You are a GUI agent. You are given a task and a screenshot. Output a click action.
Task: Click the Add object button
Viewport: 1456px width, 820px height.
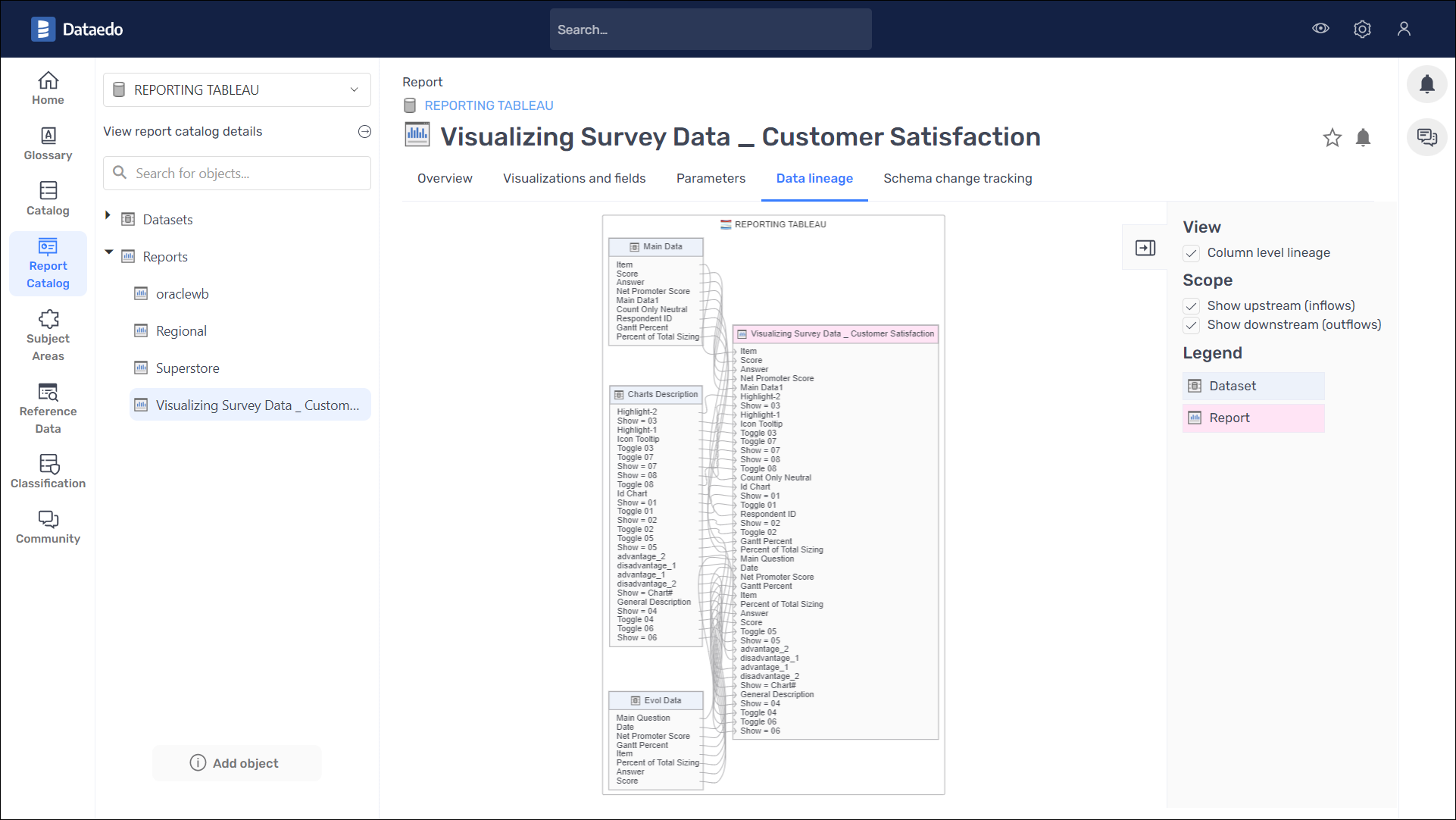236,763
